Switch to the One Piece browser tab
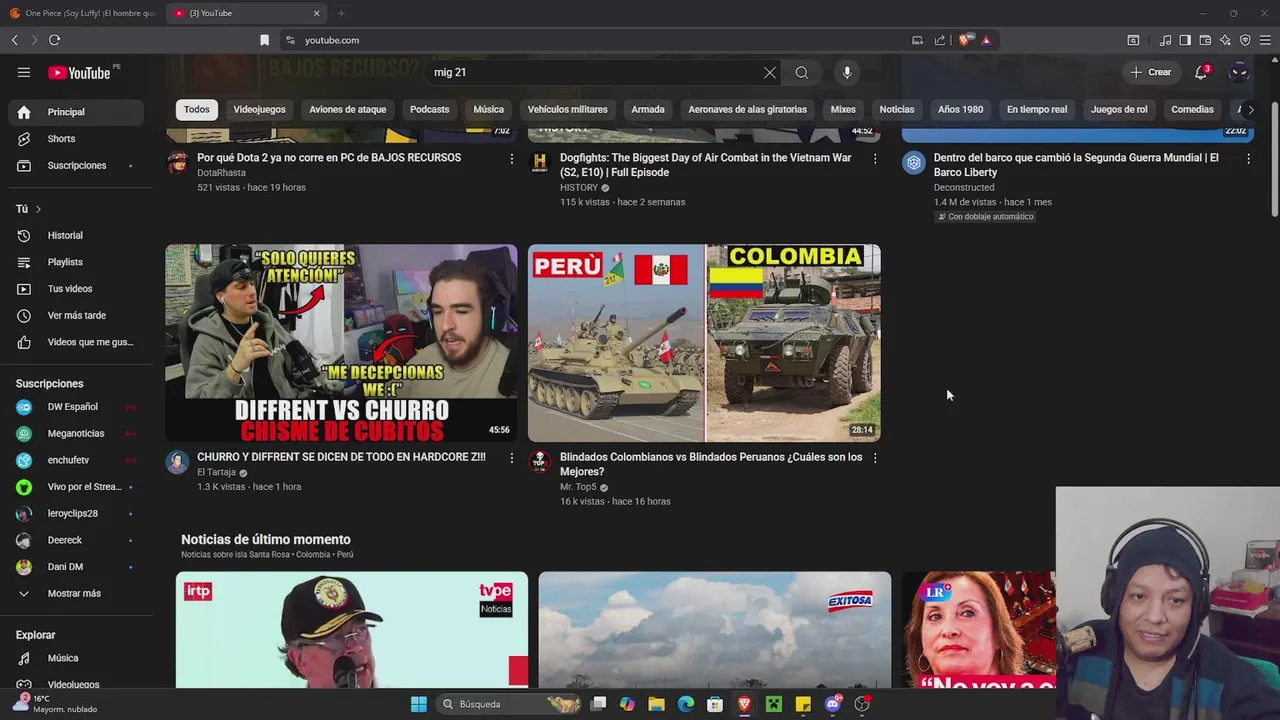The width and height of the screenshot is (1280, 720). (82, 13)
